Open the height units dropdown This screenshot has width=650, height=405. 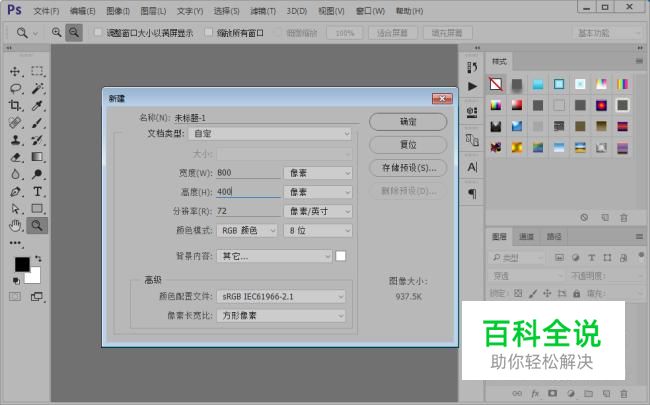pos(318,192)
